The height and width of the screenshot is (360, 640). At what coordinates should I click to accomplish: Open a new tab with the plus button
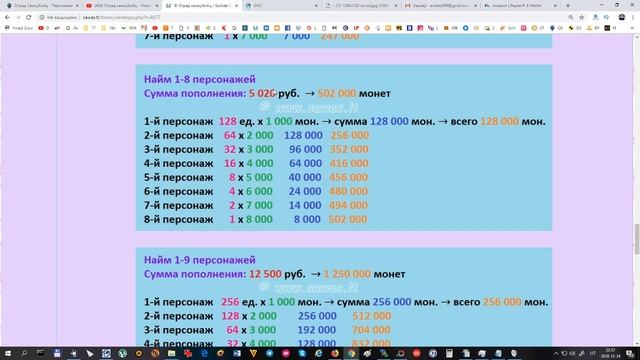pos(567,6)
